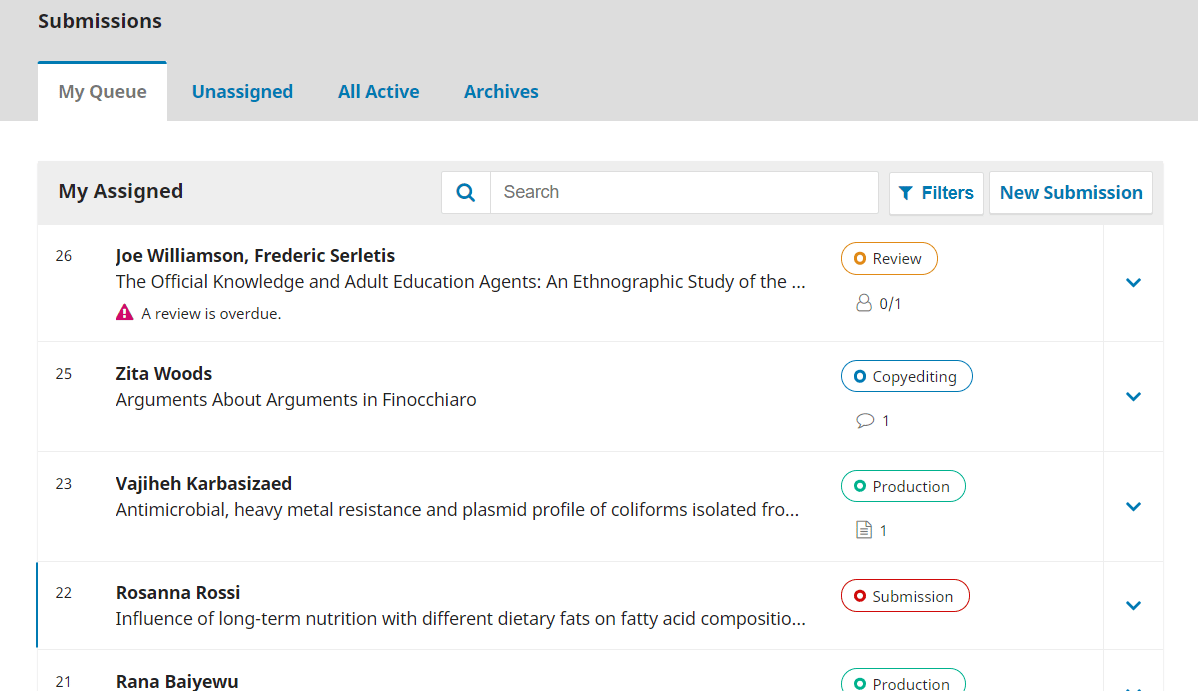Go to the Archives tab

501,92
